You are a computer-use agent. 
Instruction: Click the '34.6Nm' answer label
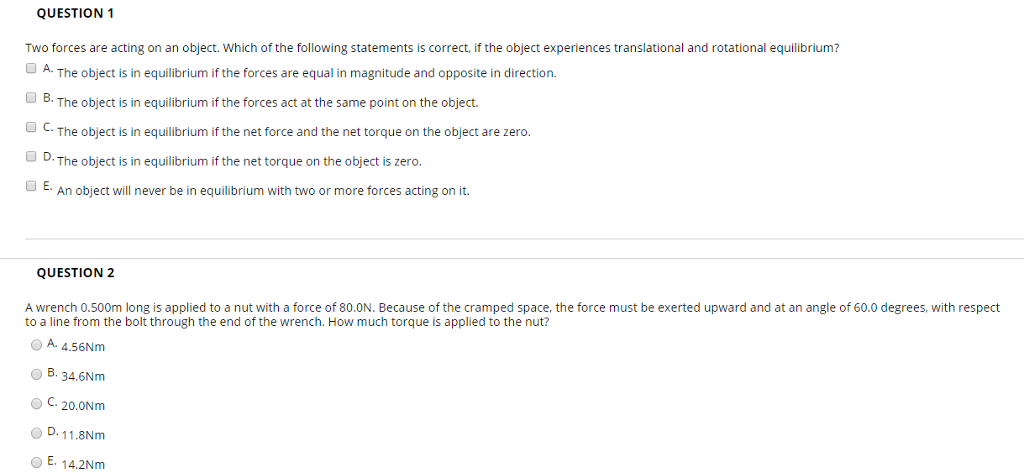point(83,377)
